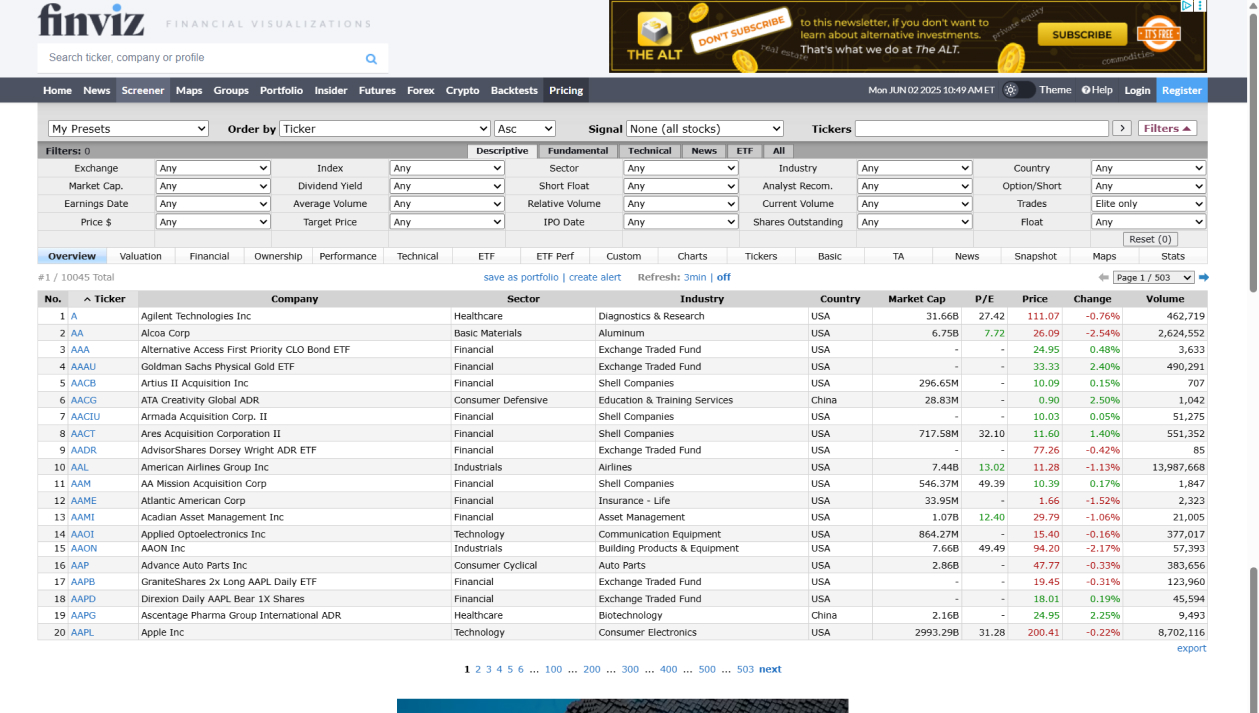This screenshot has width=1259, height=713.
Task: Switch to the Ownership view tab
Action: click(x=278, y=256)
